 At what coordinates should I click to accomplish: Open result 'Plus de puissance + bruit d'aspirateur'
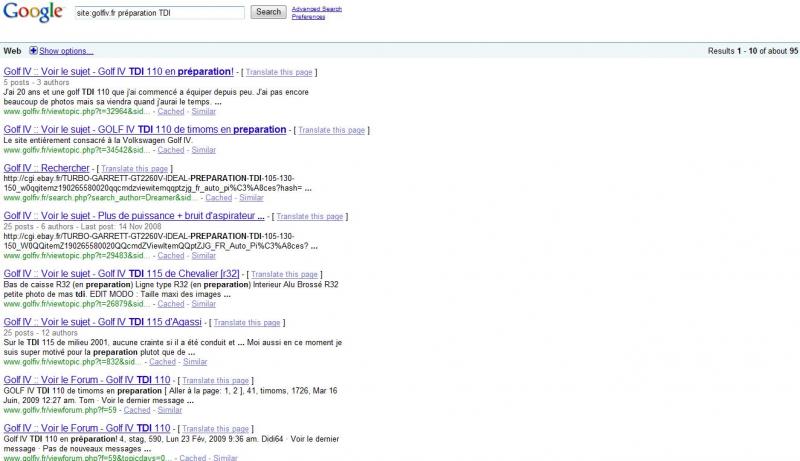tap(134, 216)
